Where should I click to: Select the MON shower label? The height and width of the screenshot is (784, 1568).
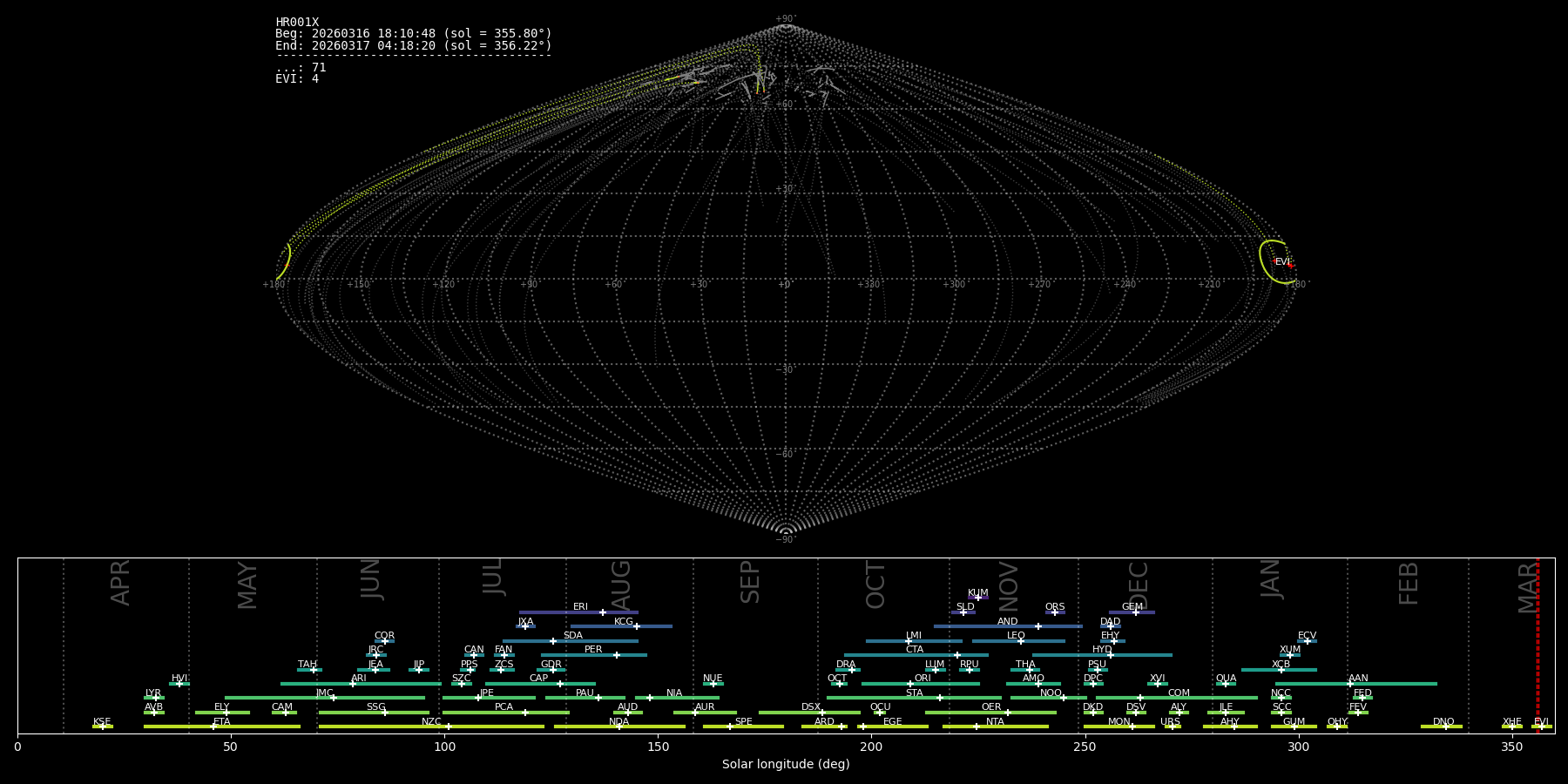click(x=1119, y=721)
